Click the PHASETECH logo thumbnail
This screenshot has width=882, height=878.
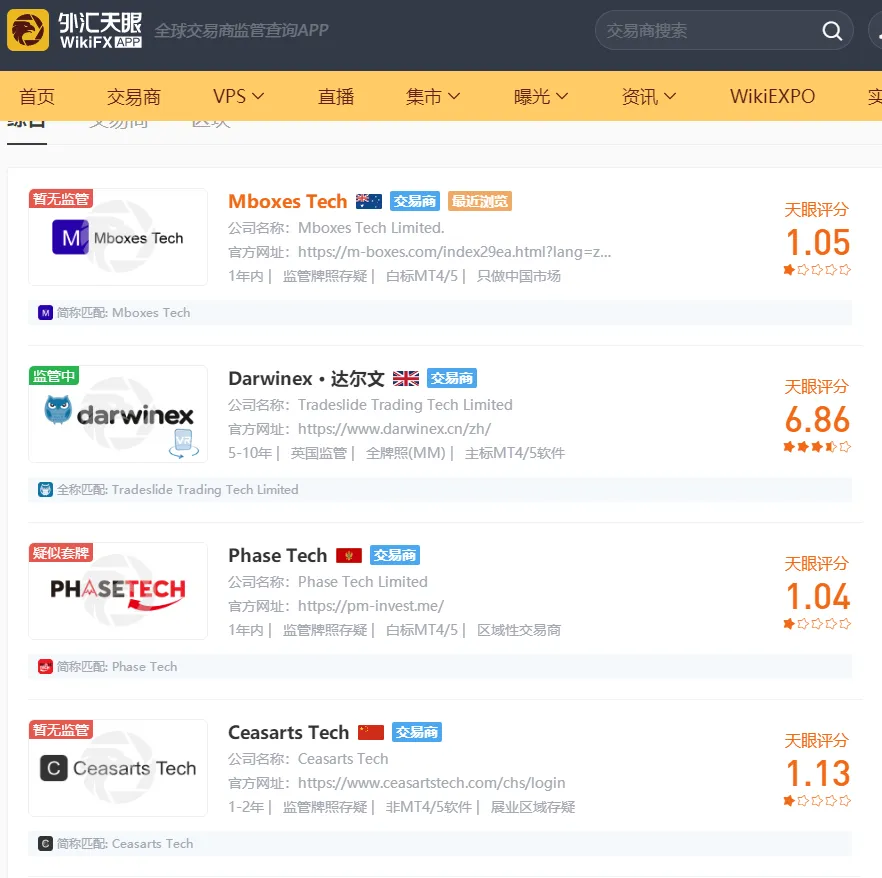click(x=118, y=591)
